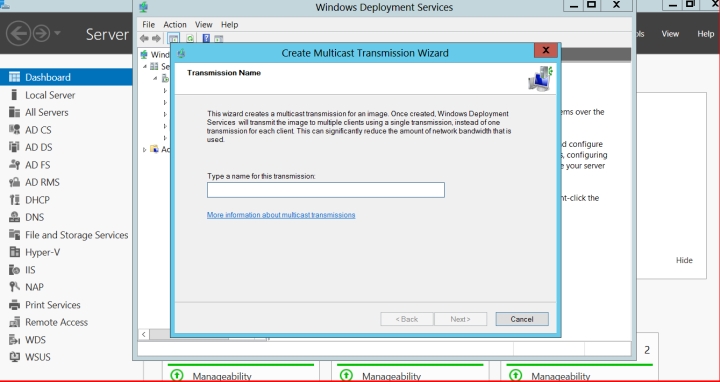
Task: Click the WDS toolbar help icon
Action: (206, 39)
